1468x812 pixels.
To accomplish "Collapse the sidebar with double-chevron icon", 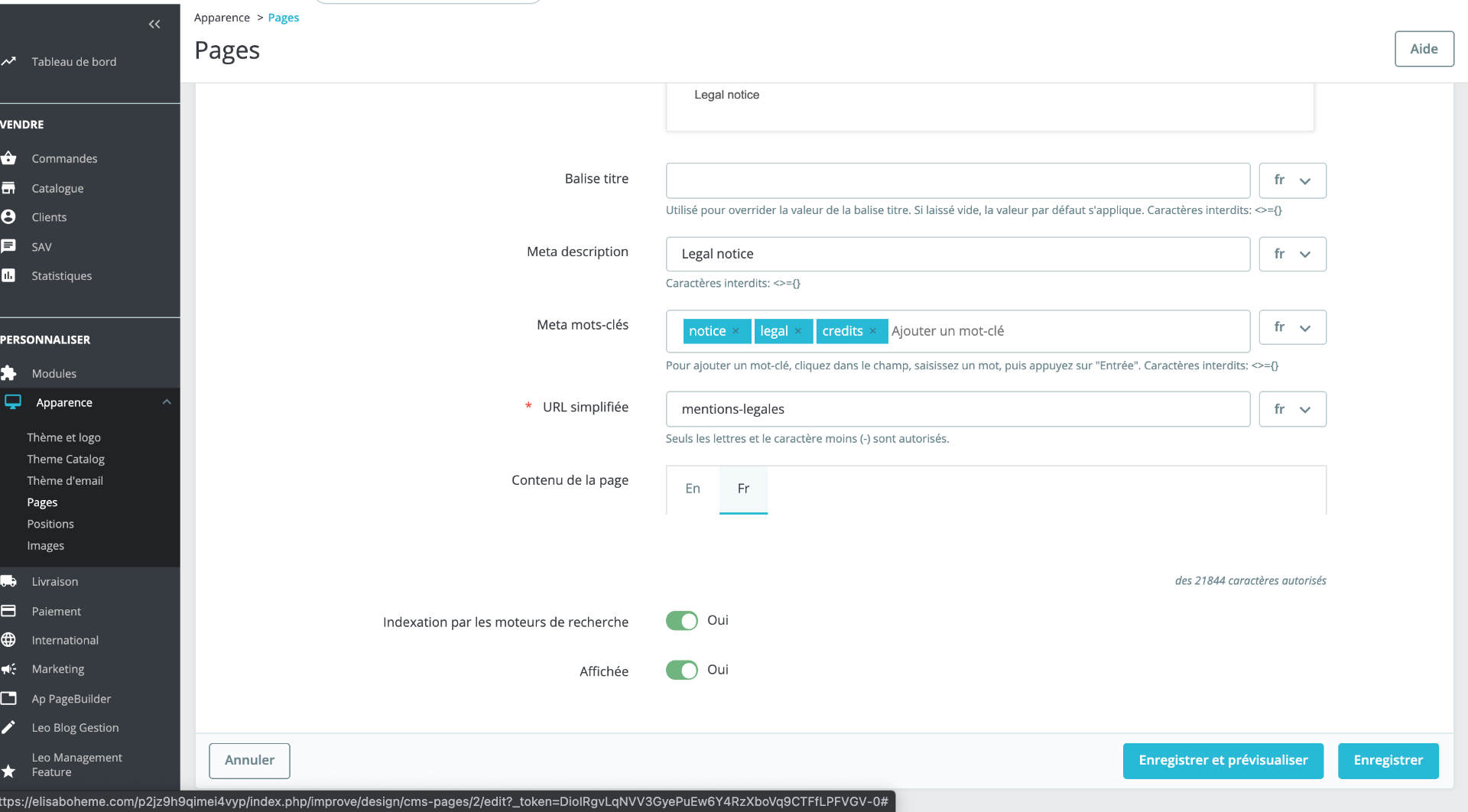I will tap(154, 24).
